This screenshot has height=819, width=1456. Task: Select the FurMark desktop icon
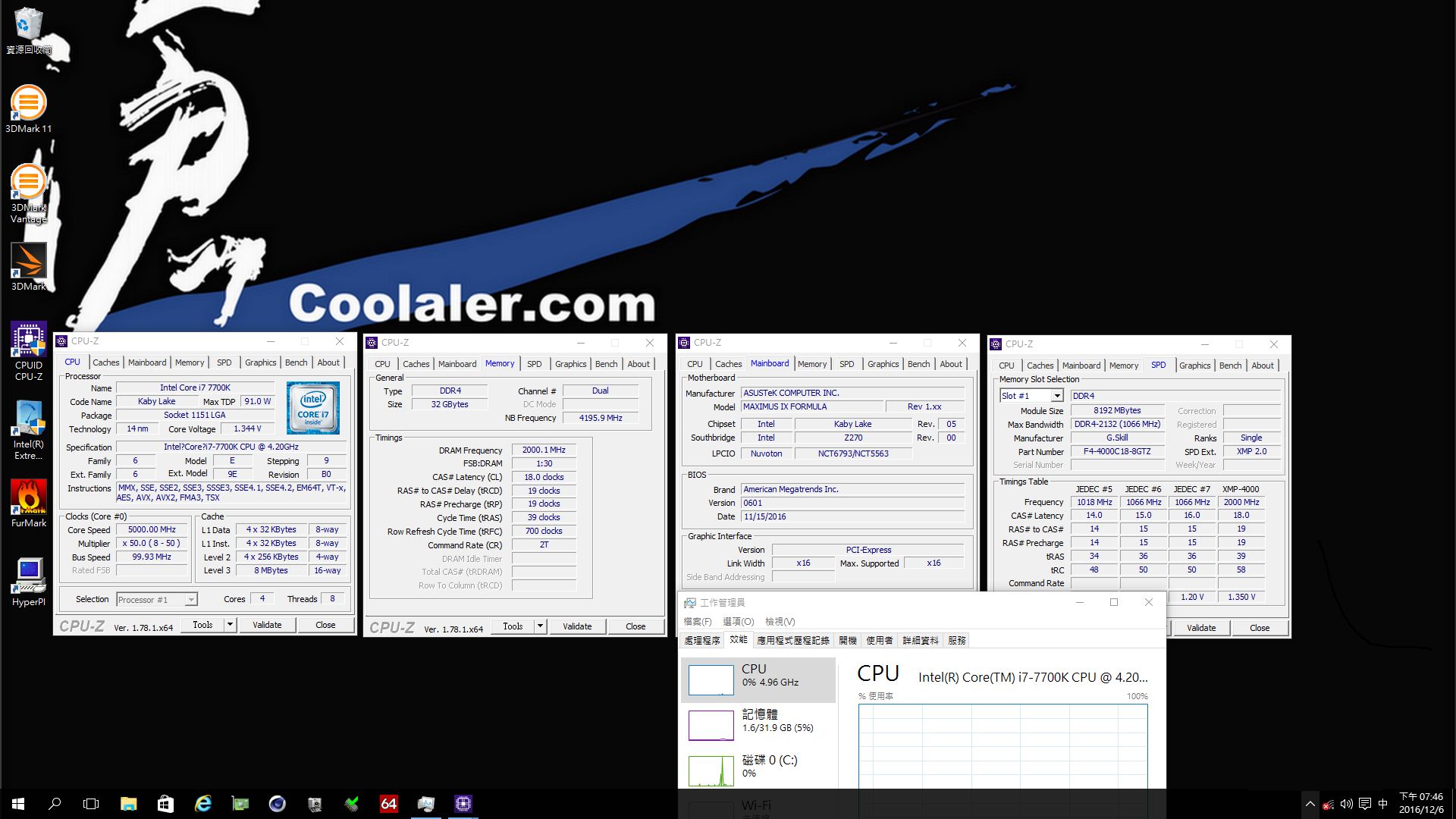pyautogui.click(x=28, y=504)
